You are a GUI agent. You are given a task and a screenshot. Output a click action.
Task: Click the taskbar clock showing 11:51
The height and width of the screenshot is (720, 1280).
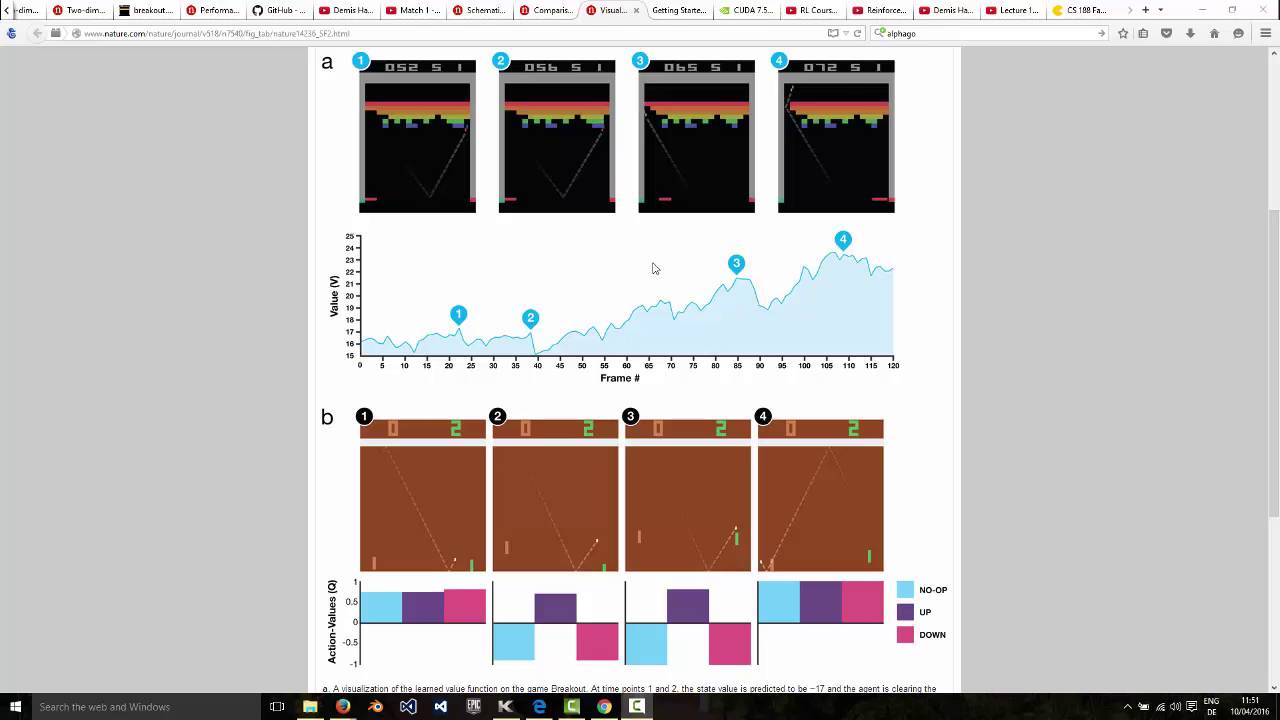[1251, 706]
